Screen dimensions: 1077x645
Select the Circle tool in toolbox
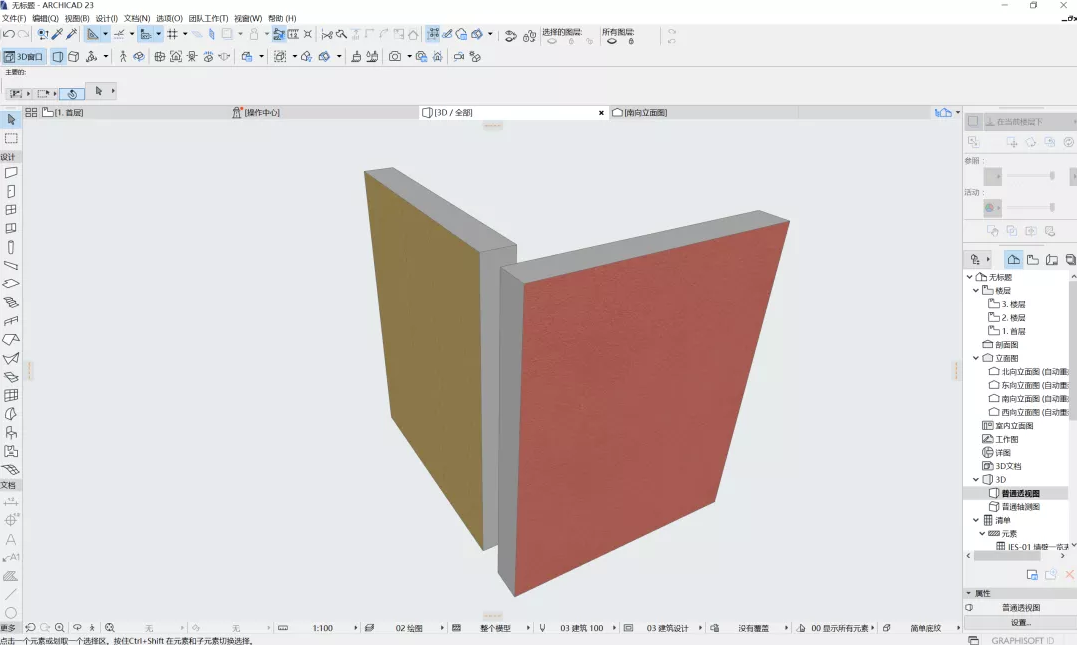click(11, 613)
